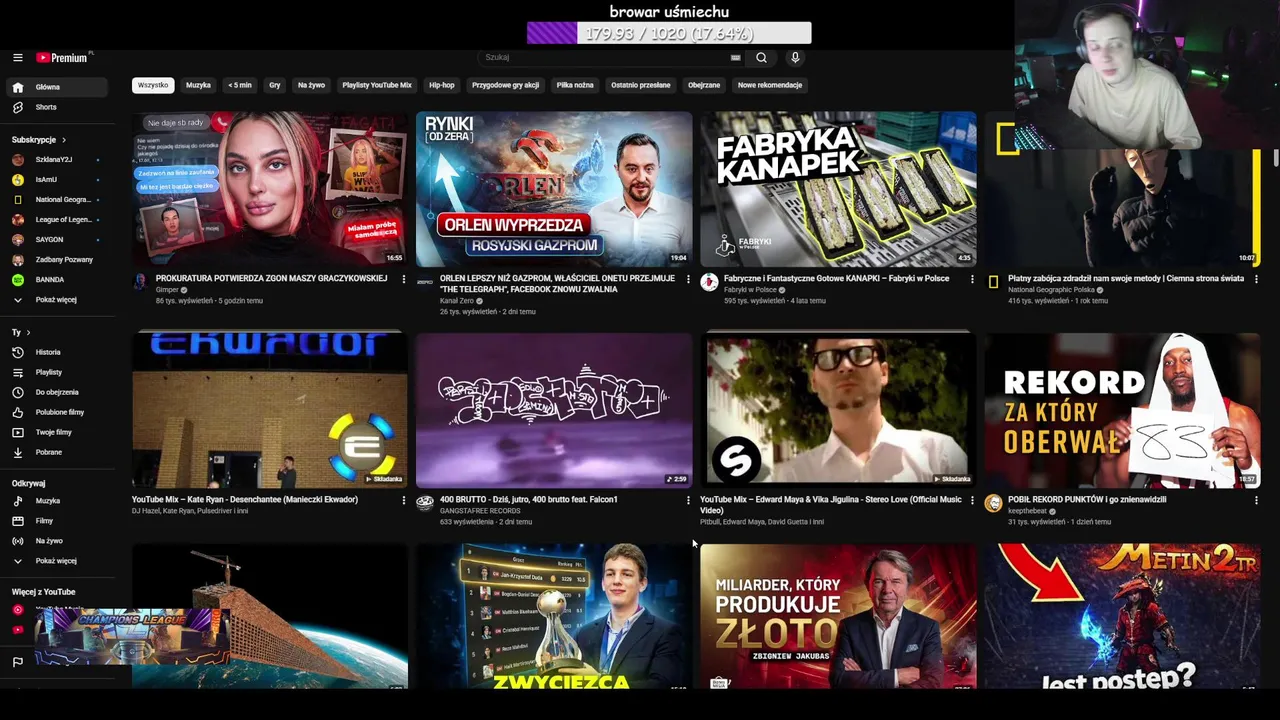1280x720 pixels.
Task: Open options menu for Kate Ryan mix
Action: coord(404,500)
